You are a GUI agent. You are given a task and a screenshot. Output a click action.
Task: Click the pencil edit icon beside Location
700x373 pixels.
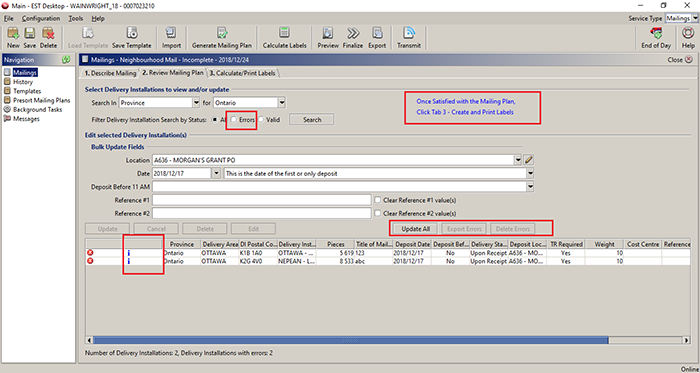pos(529,160)
